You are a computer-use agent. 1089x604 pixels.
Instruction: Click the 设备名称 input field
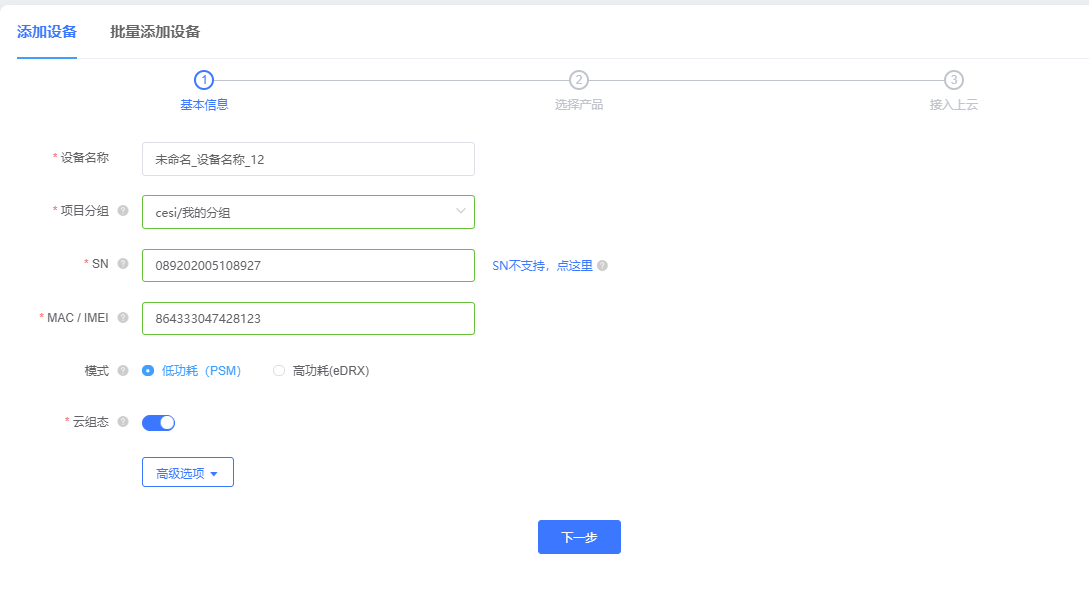tap(308, 159)
